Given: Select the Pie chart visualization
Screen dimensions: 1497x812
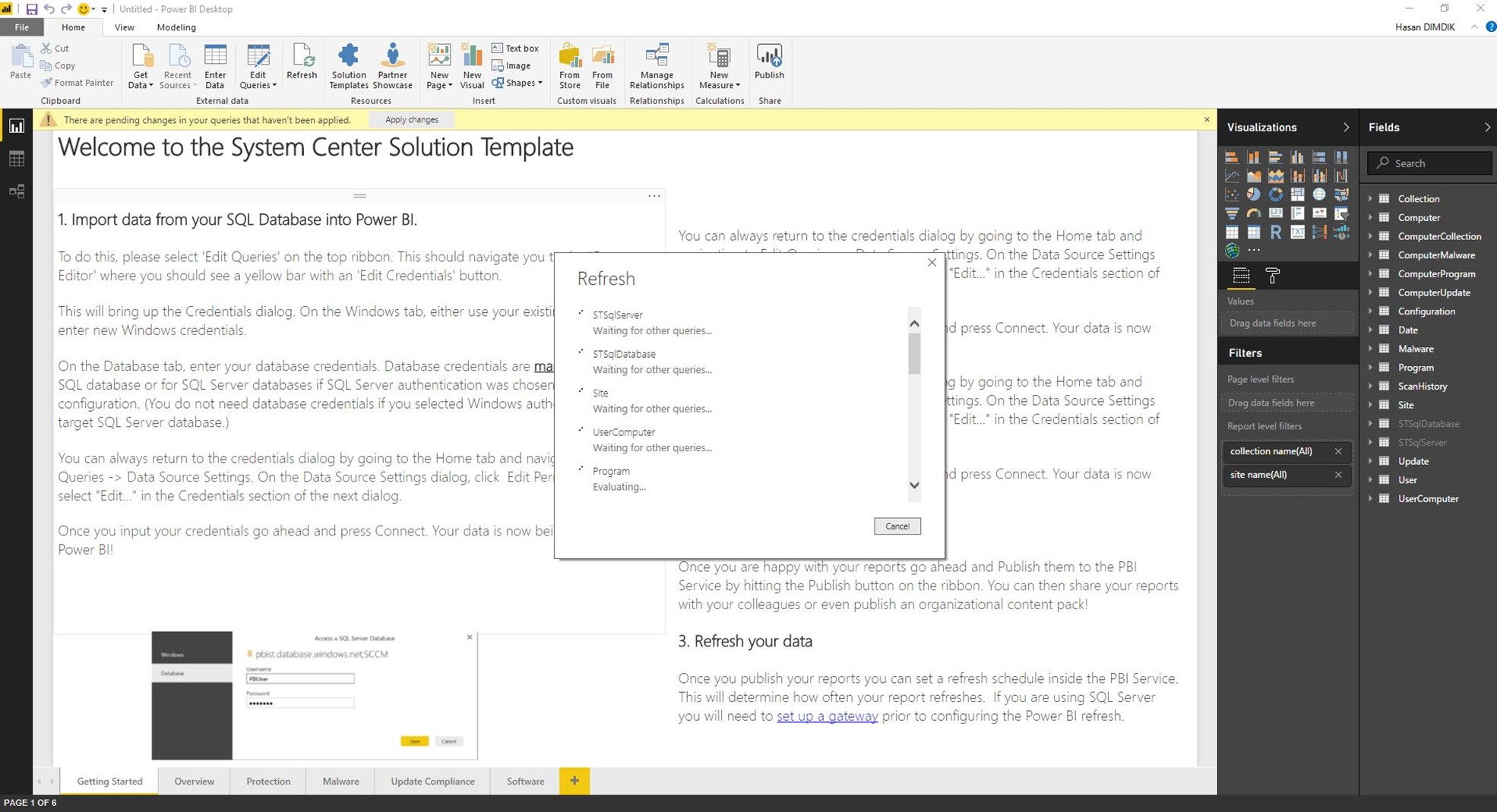Looking at the screenshot, I should [1254, 194].
